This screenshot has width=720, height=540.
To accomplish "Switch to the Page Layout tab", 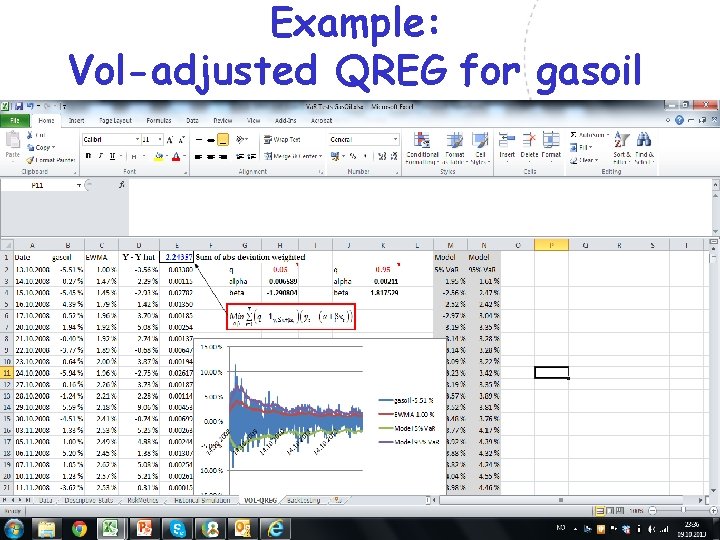I will point(115,120).
